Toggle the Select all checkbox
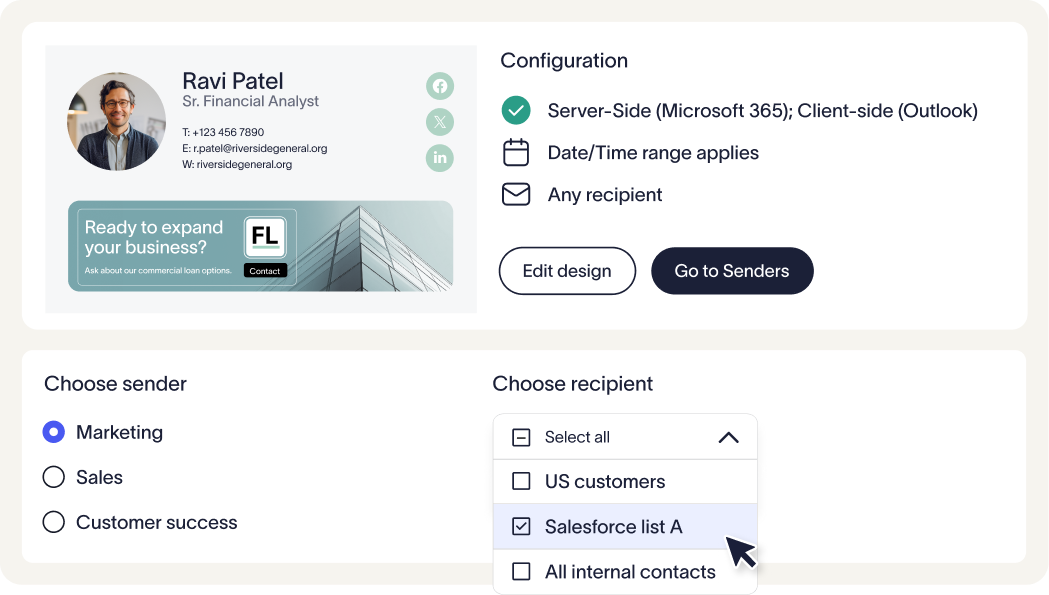1049x595 pixels. (521, 437)
